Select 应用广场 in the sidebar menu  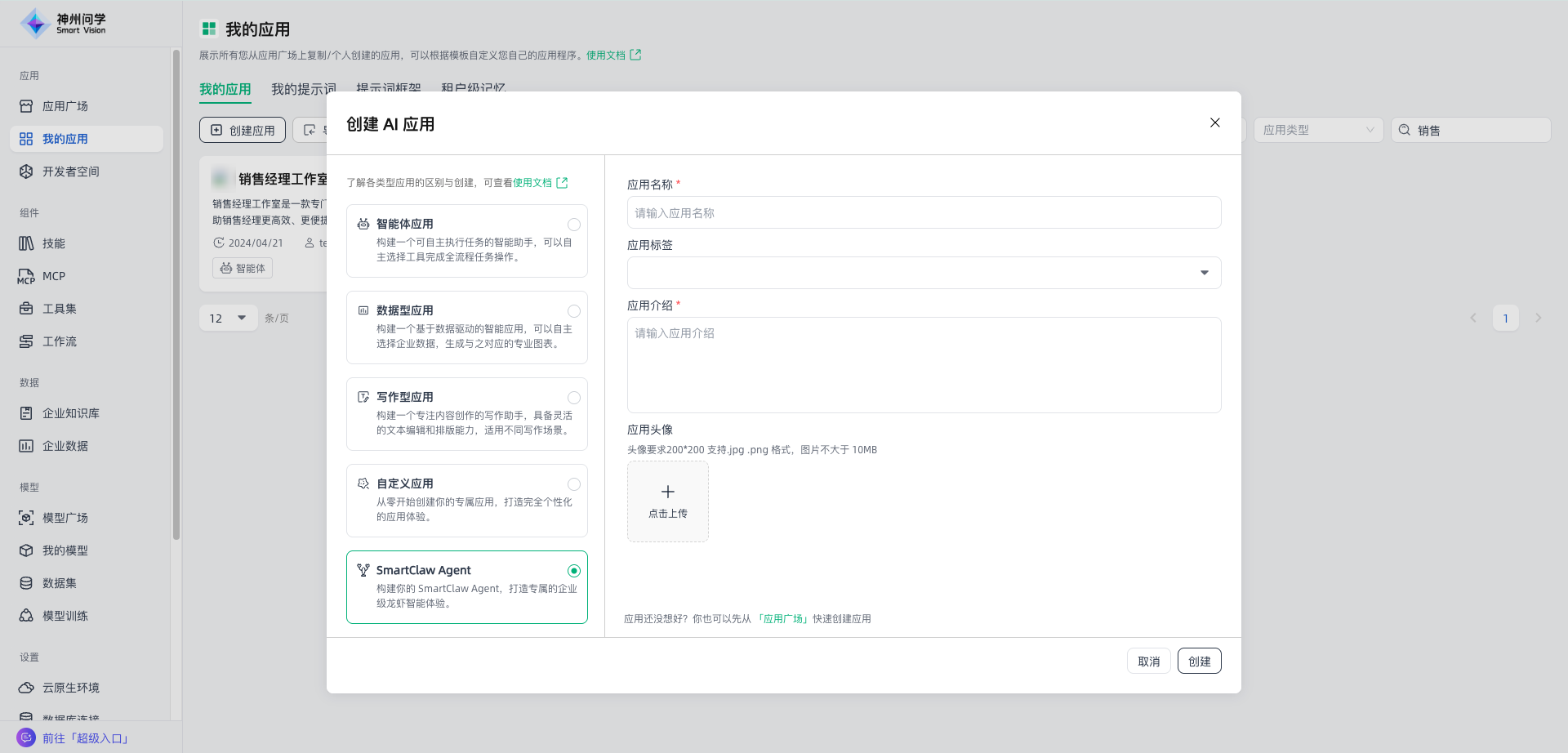coord(65,106)
